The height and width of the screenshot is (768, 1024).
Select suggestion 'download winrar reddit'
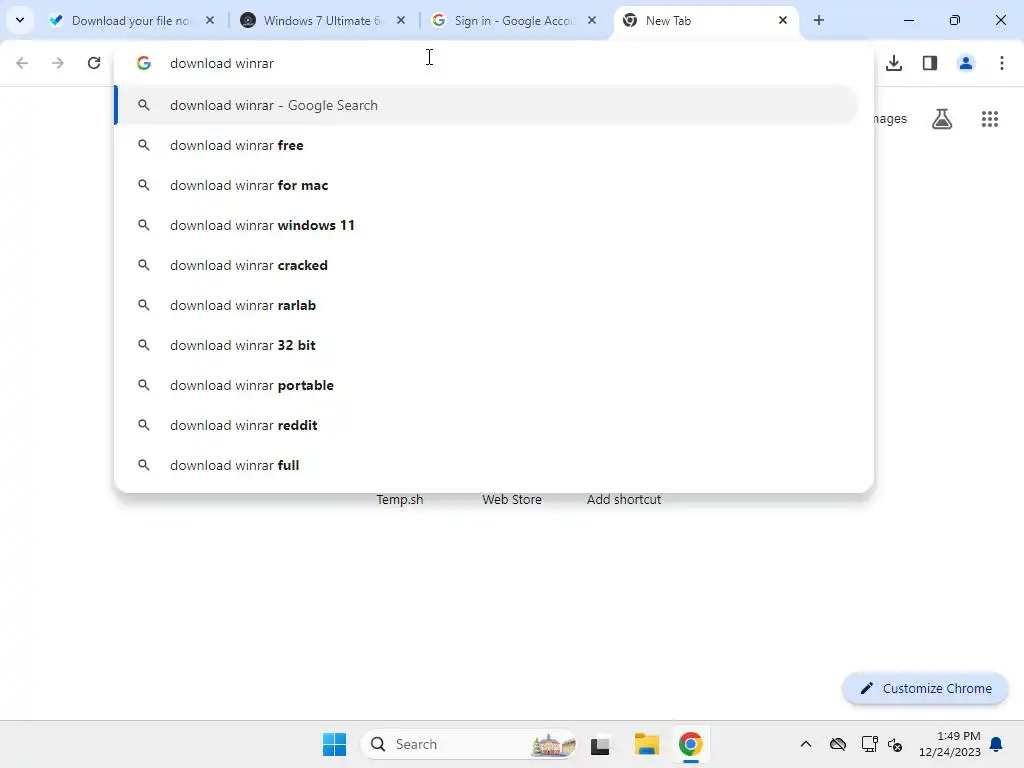tap(487, 425)
